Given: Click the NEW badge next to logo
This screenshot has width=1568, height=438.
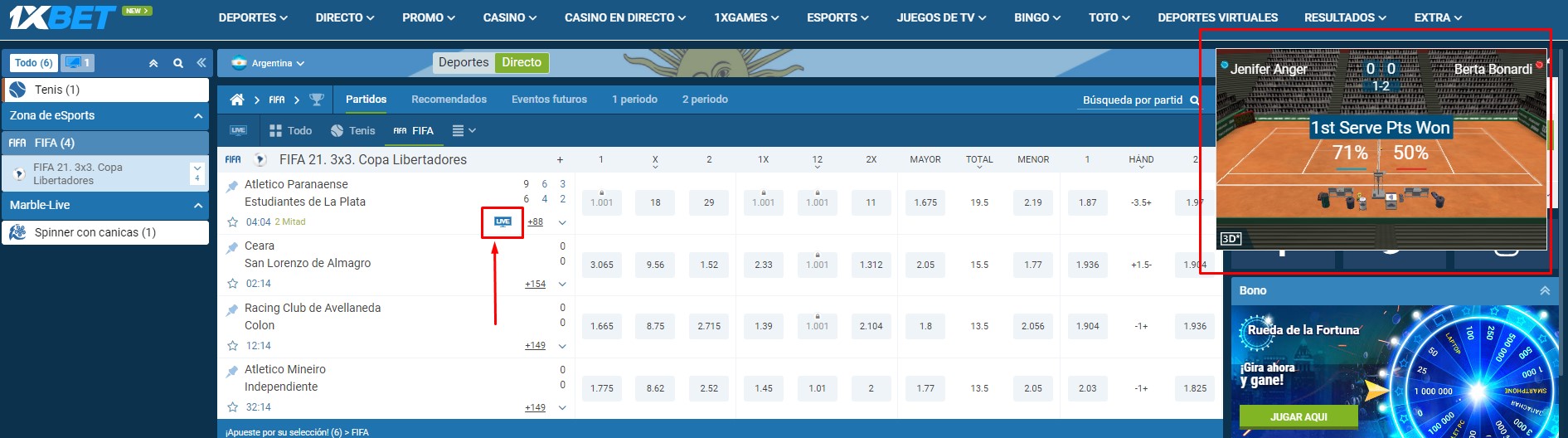Looking at the screenshot, I should [137, 11].
